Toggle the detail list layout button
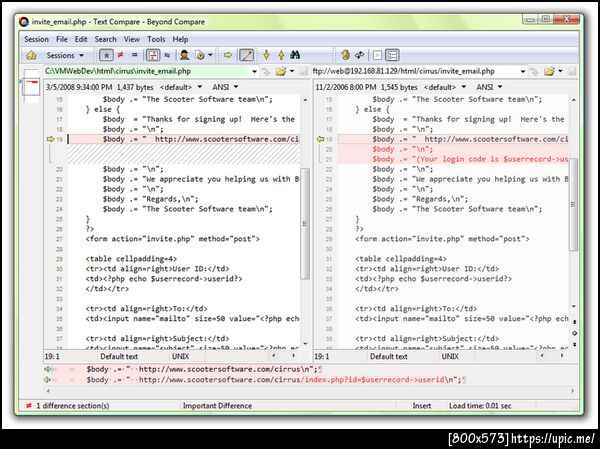The image size is (600, 449). [x=392, y=56]
